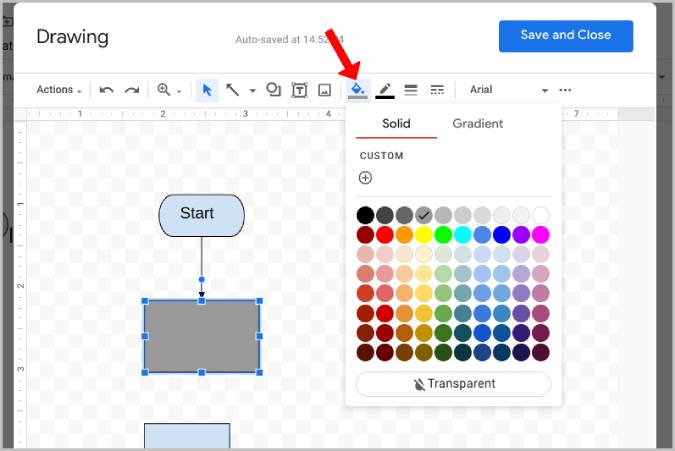Open the Shape tool

coord(273,90)
